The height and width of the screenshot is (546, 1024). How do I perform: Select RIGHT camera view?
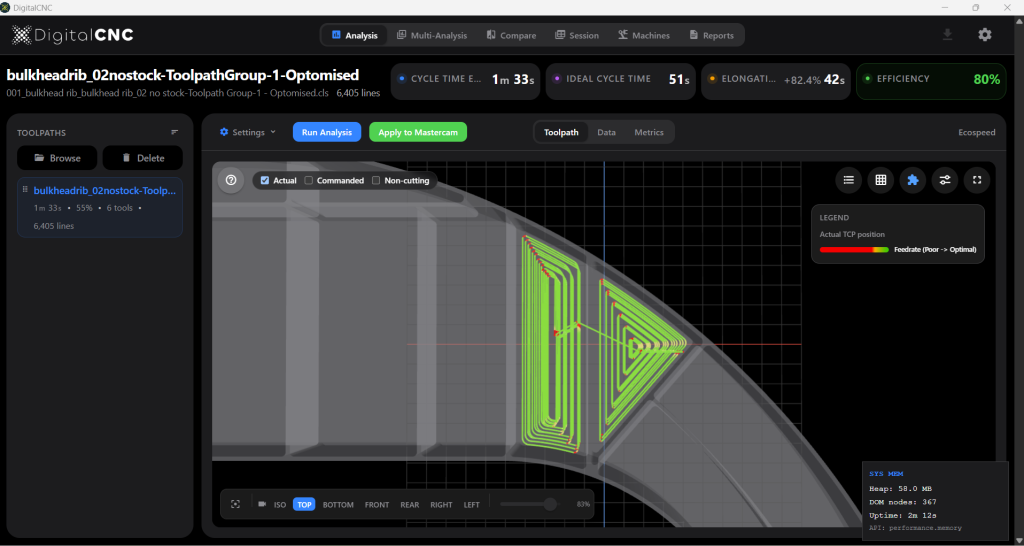(x=441, y=504)
